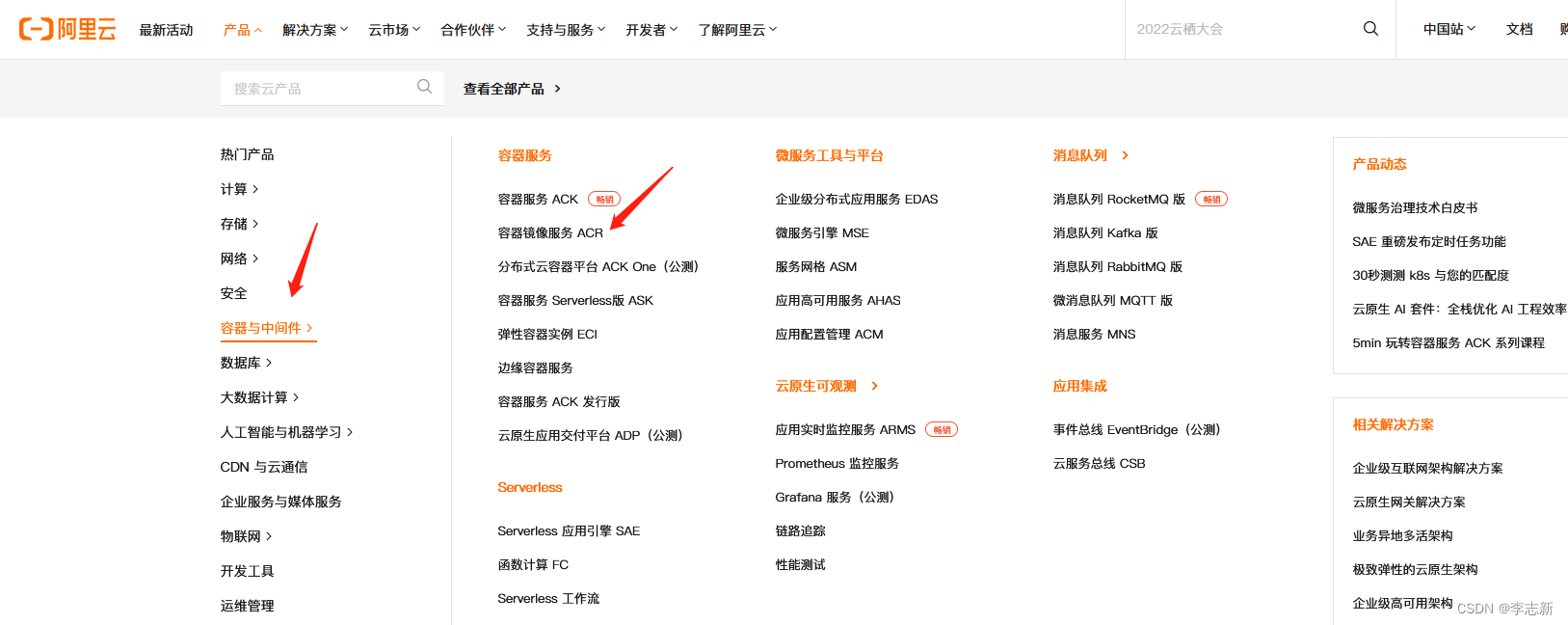Open Prometheus 监控服务

pyautogui.click(x=837, y=464)
